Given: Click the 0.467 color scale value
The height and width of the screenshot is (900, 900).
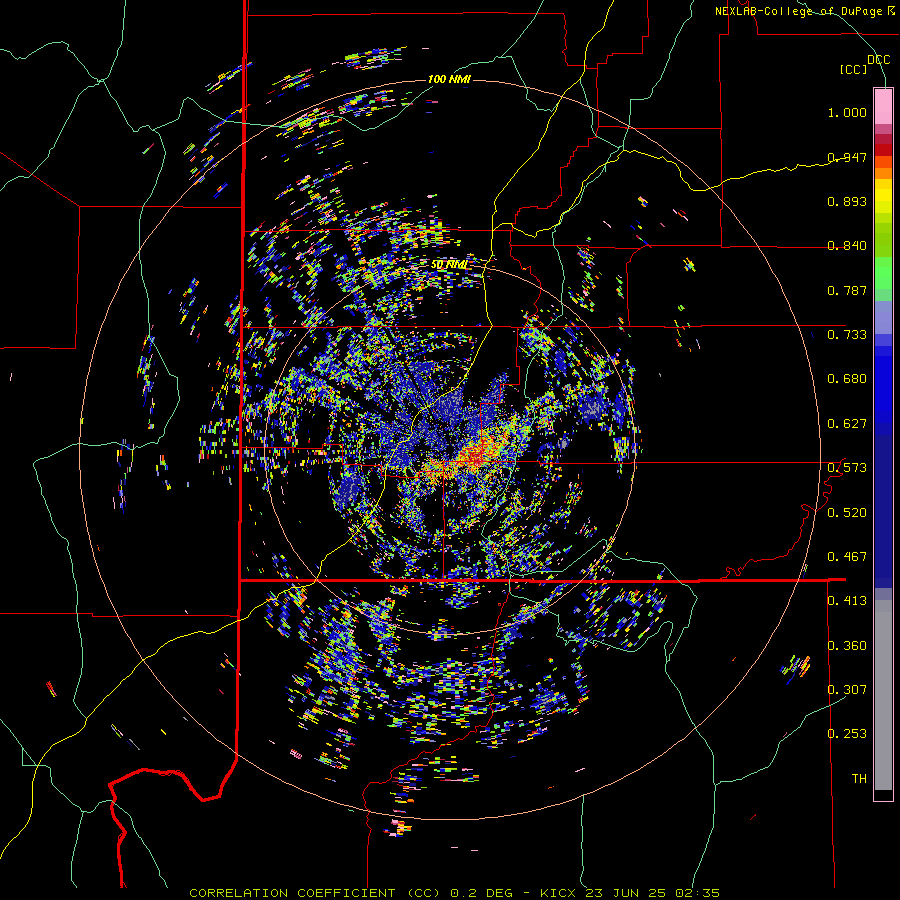Looking at the screenshot, I should [x=847, y=556].
